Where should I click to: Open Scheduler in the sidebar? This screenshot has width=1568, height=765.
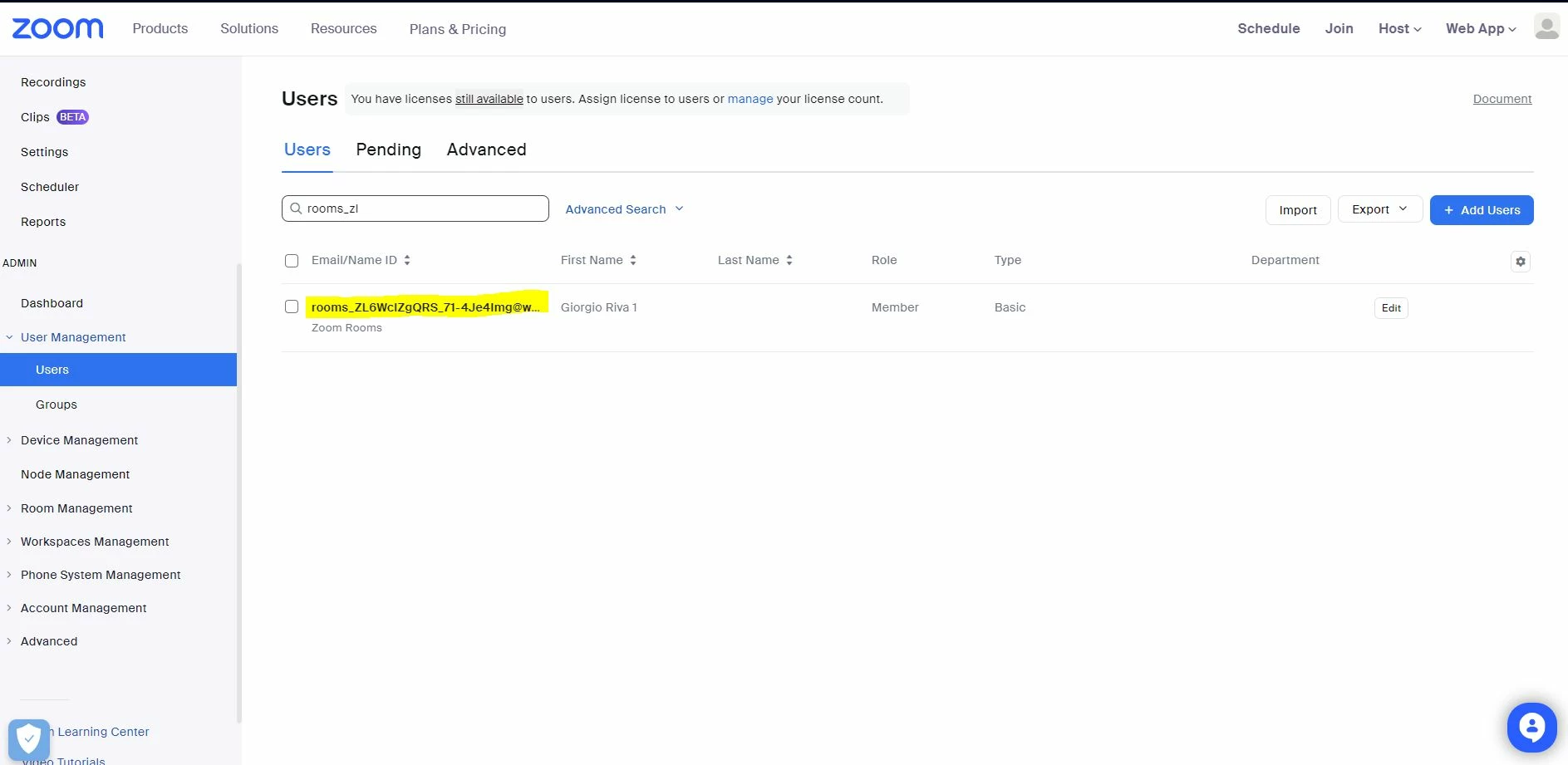point(50,187)
